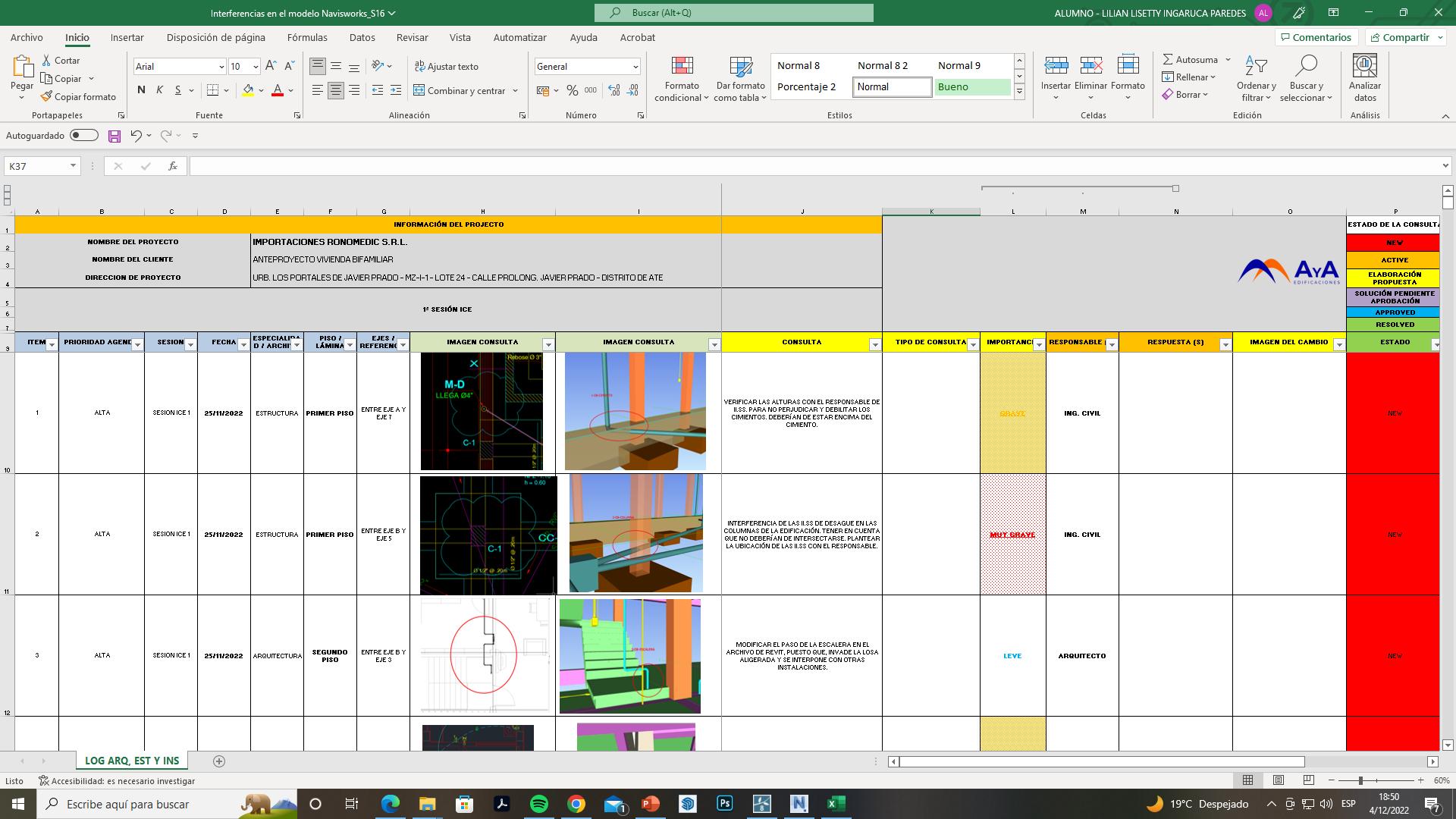The image size is (1456, 819).
Task: Open the ESTADO column filter dropdown
Action: click(x=1435, y=345)
